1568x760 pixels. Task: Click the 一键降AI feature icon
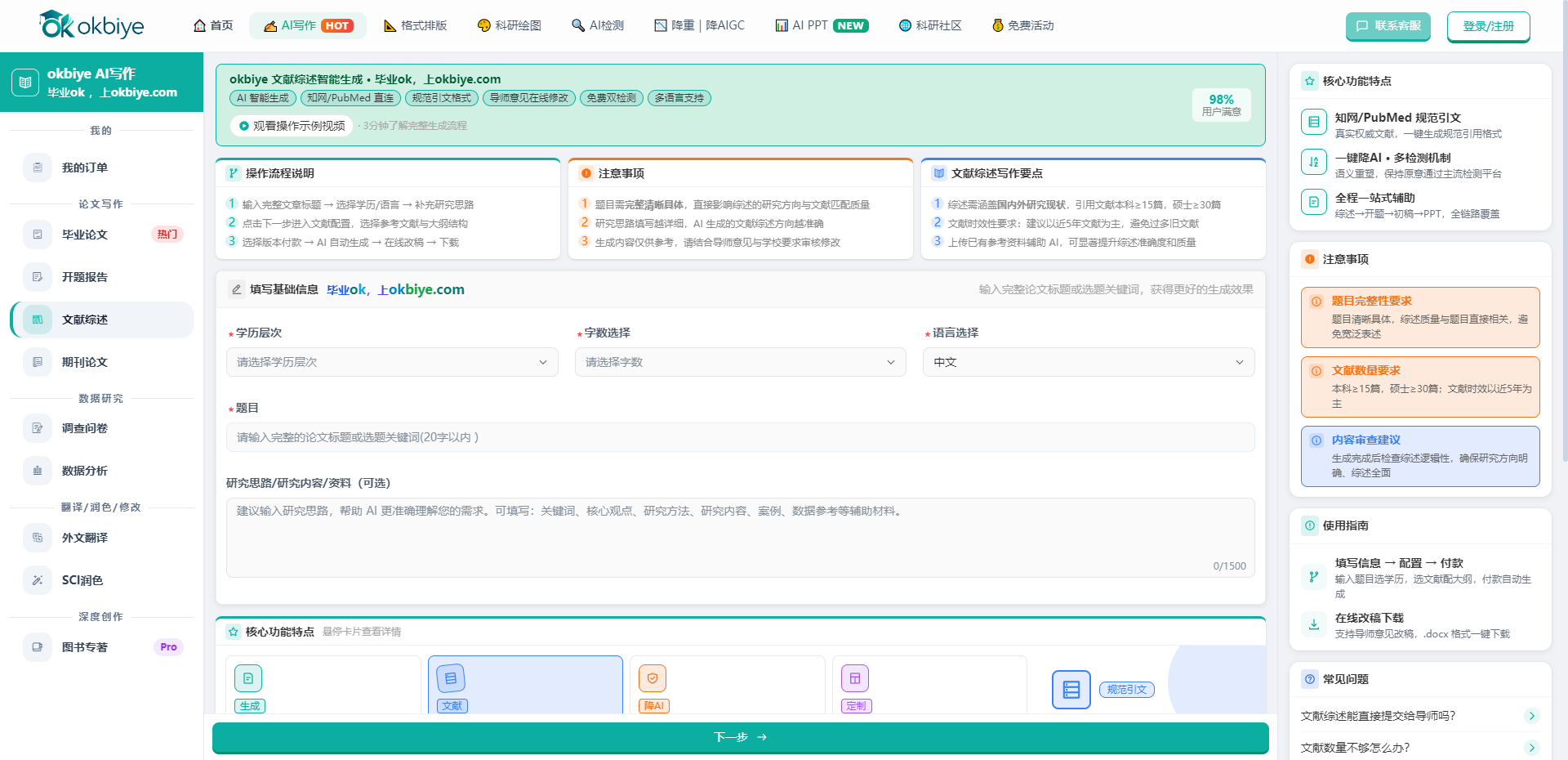(x=1313, y=162)
